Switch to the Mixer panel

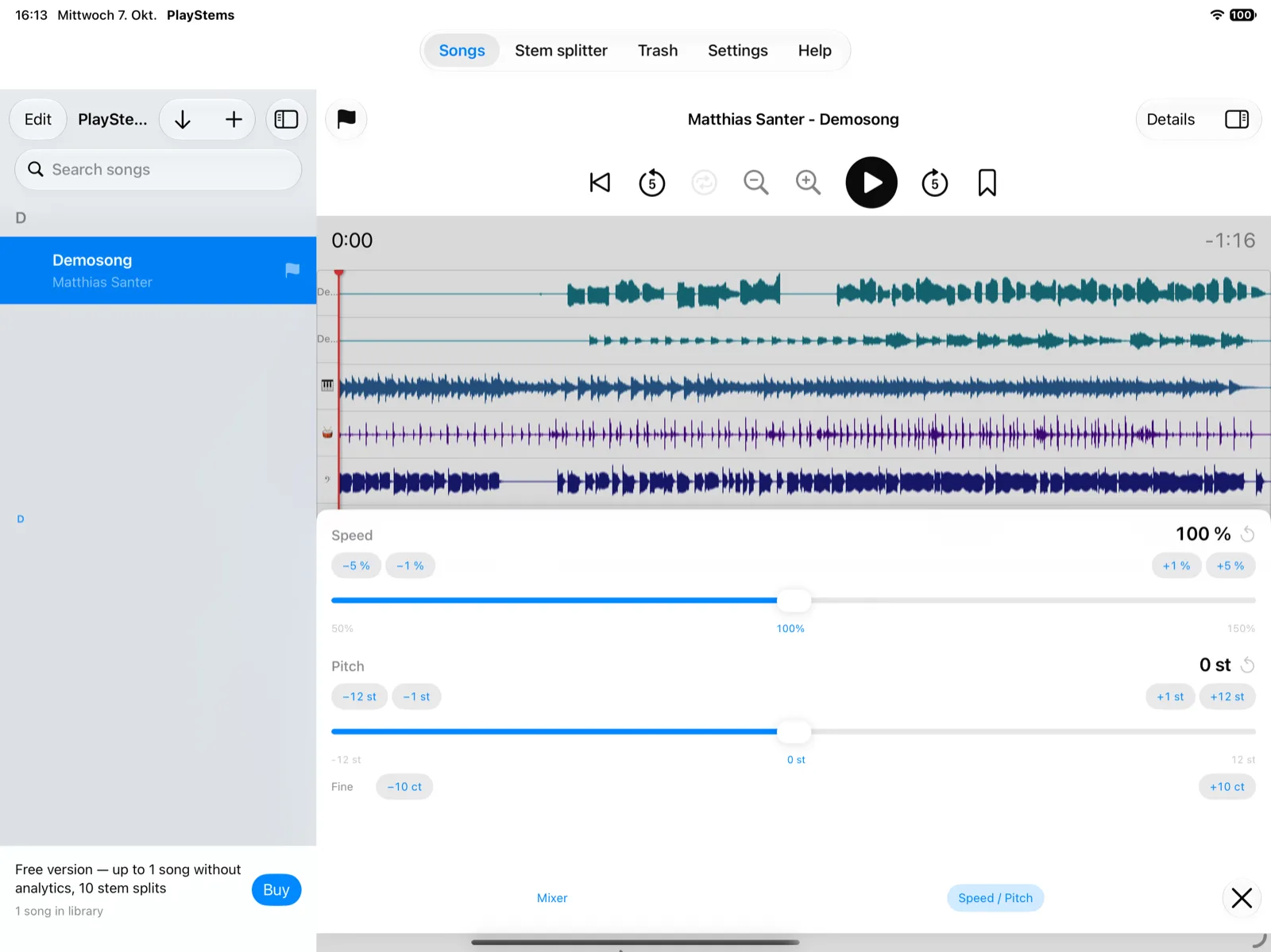(552, 898)
